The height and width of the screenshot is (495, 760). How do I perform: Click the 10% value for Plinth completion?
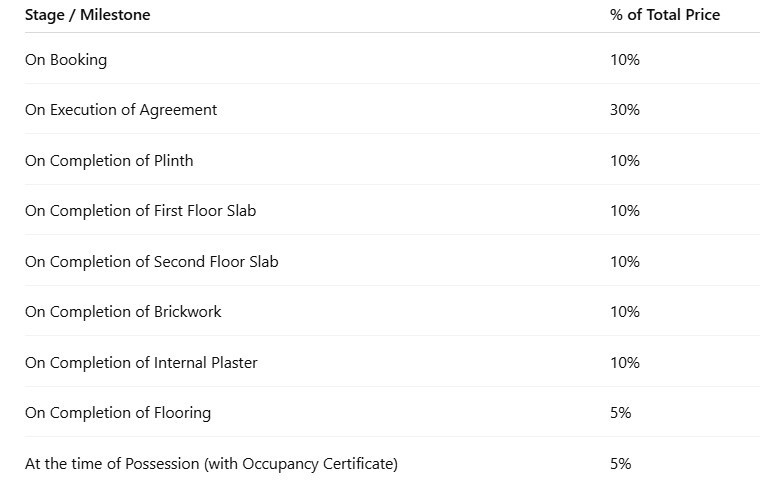click(x=624, y=161)
